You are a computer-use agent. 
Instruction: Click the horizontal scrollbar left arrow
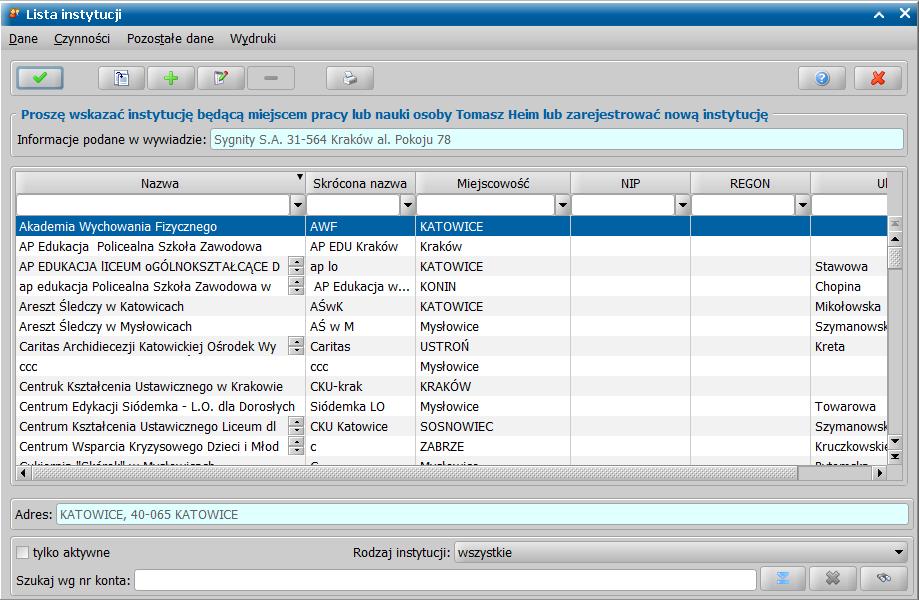[x=23, y=472]
